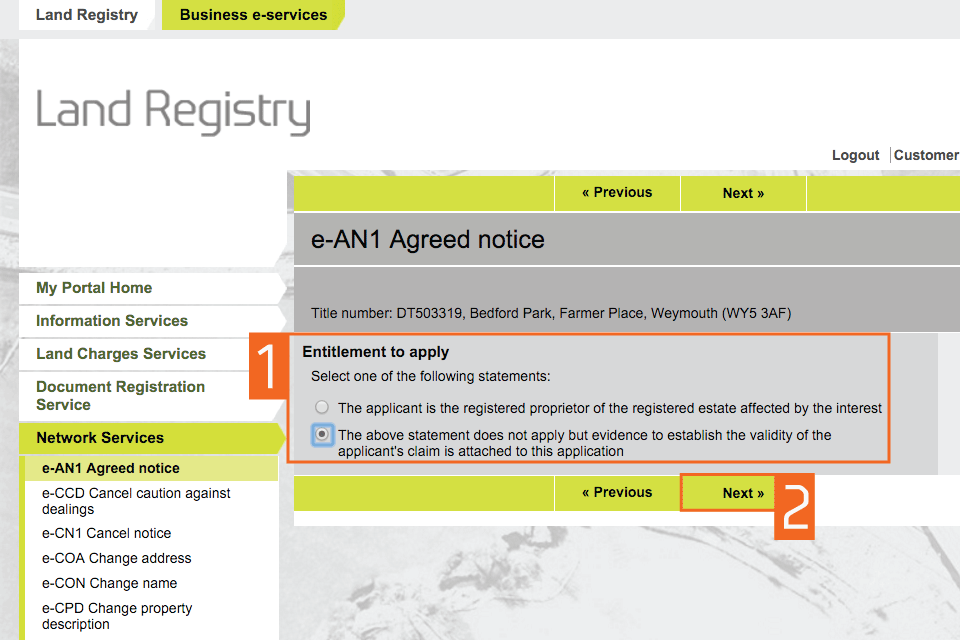Log out via the Logout link
Image resolution: width=960 pixels, height=640 pixels.
855,155
